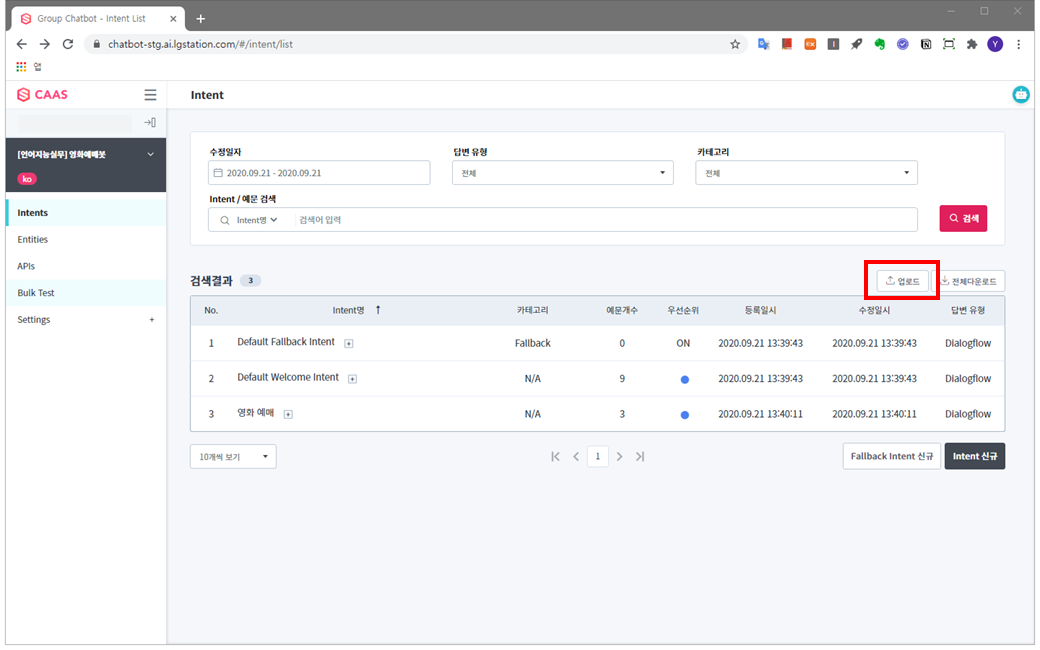Expand the Settings sidebar menu
This screenshot has height=650, width=1040.
pos(152,320)
